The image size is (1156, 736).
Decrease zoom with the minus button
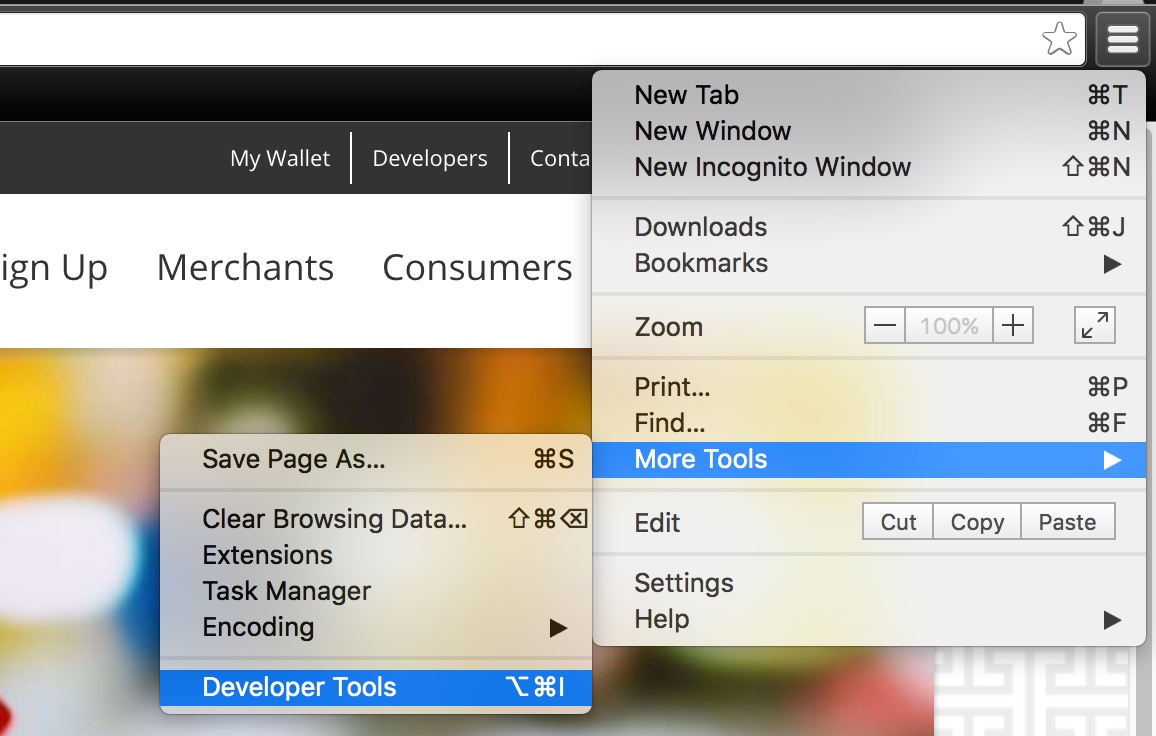[885, 325]
